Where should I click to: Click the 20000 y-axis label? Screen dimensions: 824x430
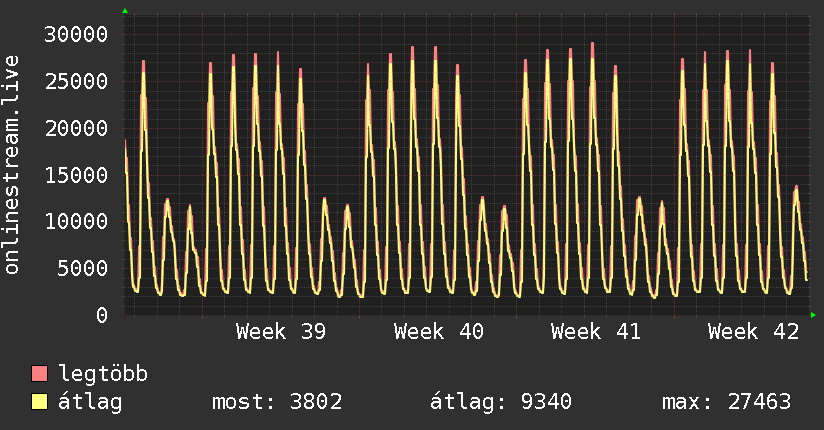[x=76, y=128]
